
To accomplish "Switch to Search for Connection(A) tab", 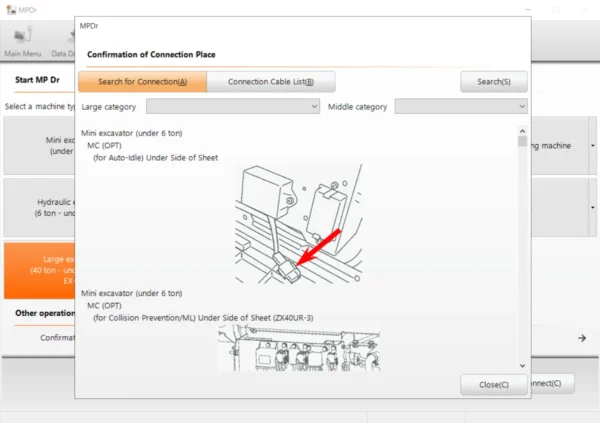I will coord(142,82).
